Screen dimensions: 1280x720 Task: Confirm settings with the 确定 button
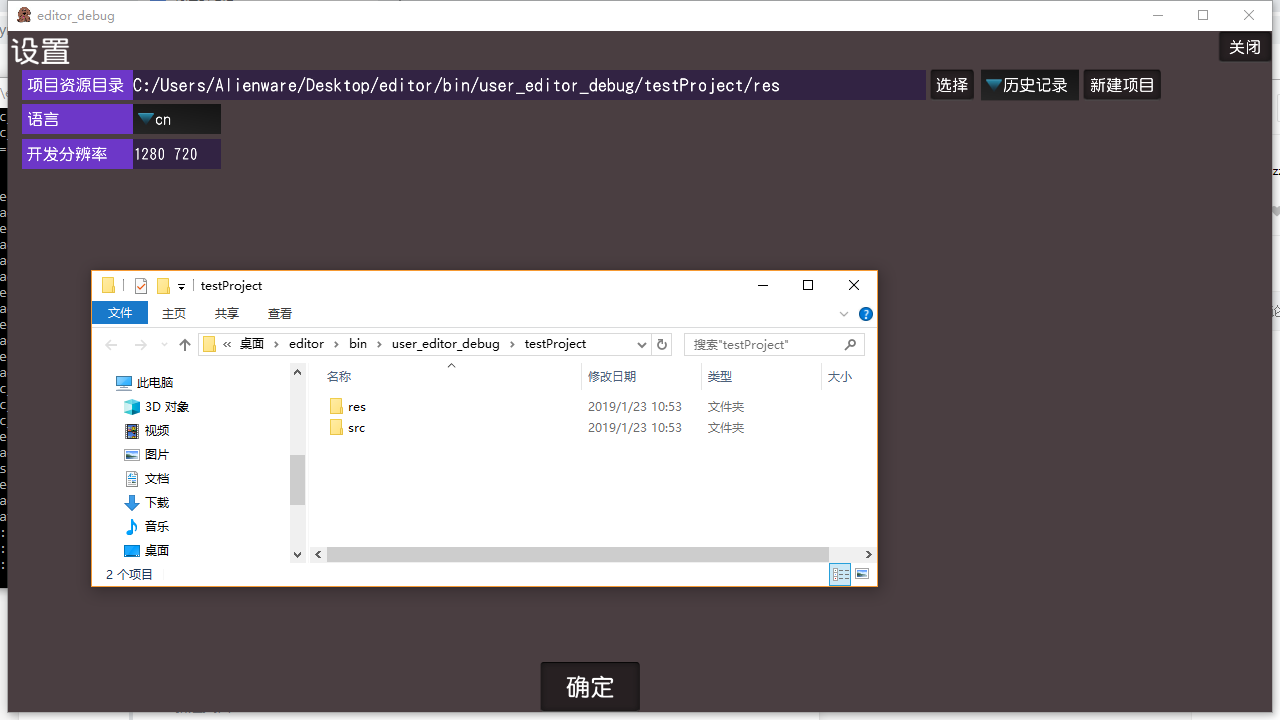tap(590, 687)
